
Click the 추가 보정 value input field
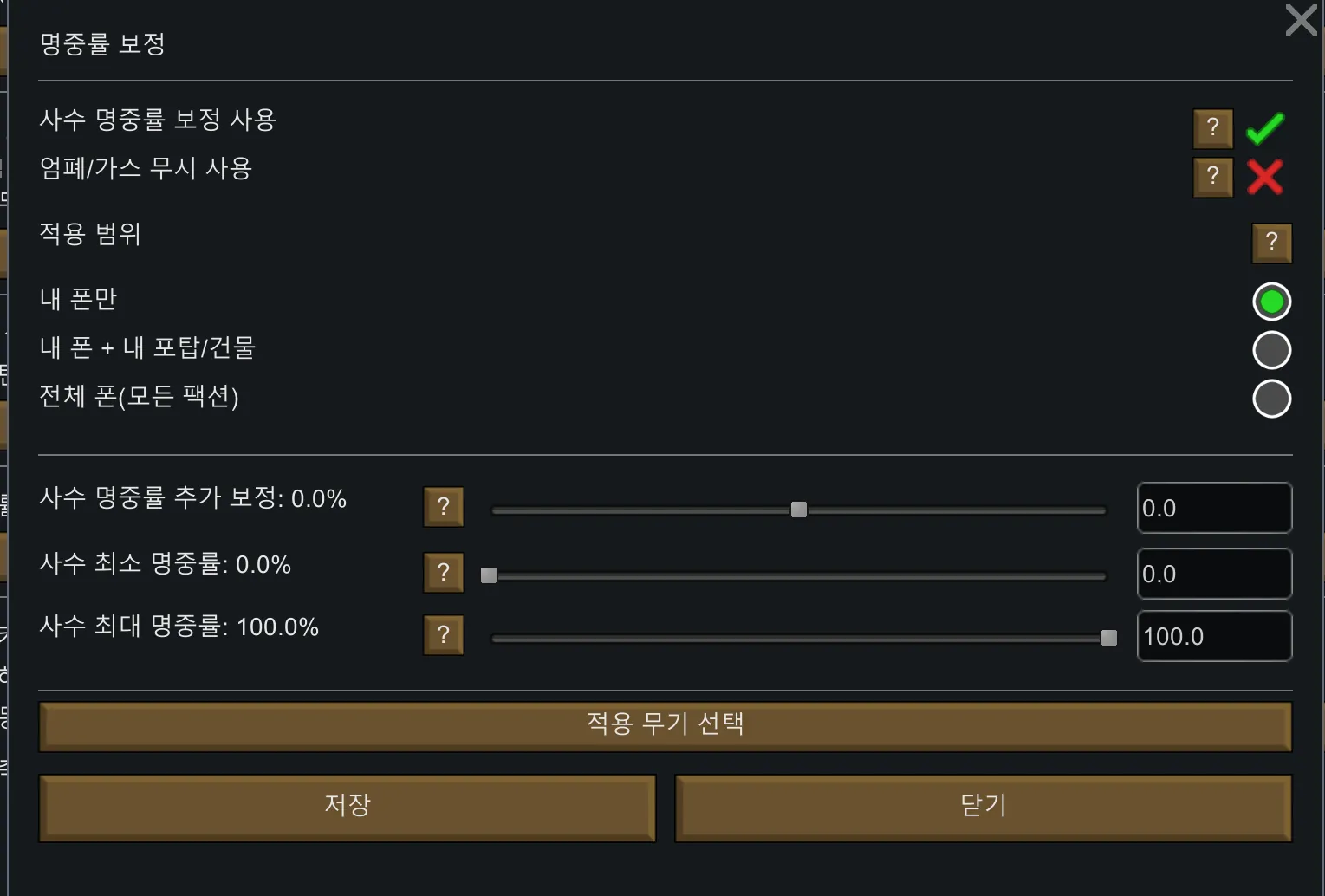point(1214,508)
